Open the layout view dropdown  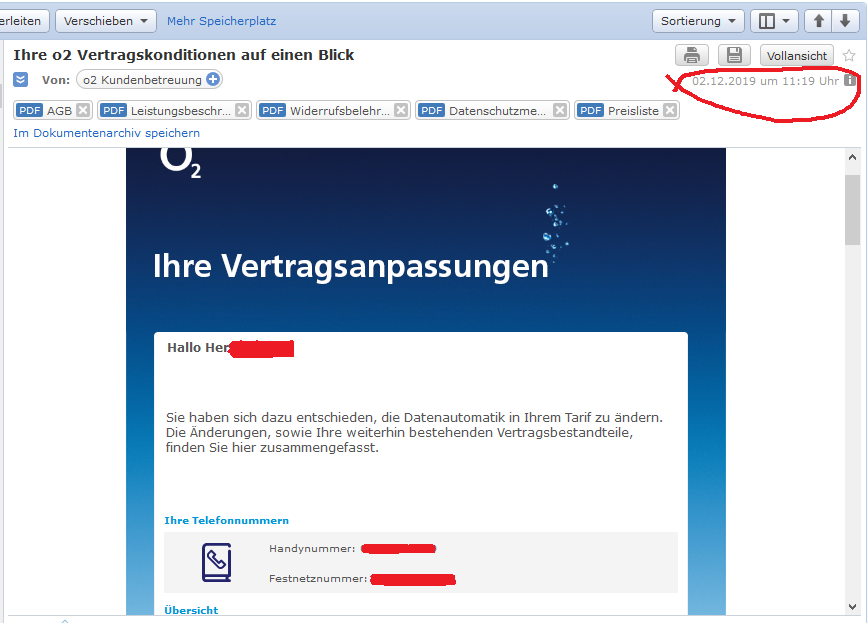774,21
